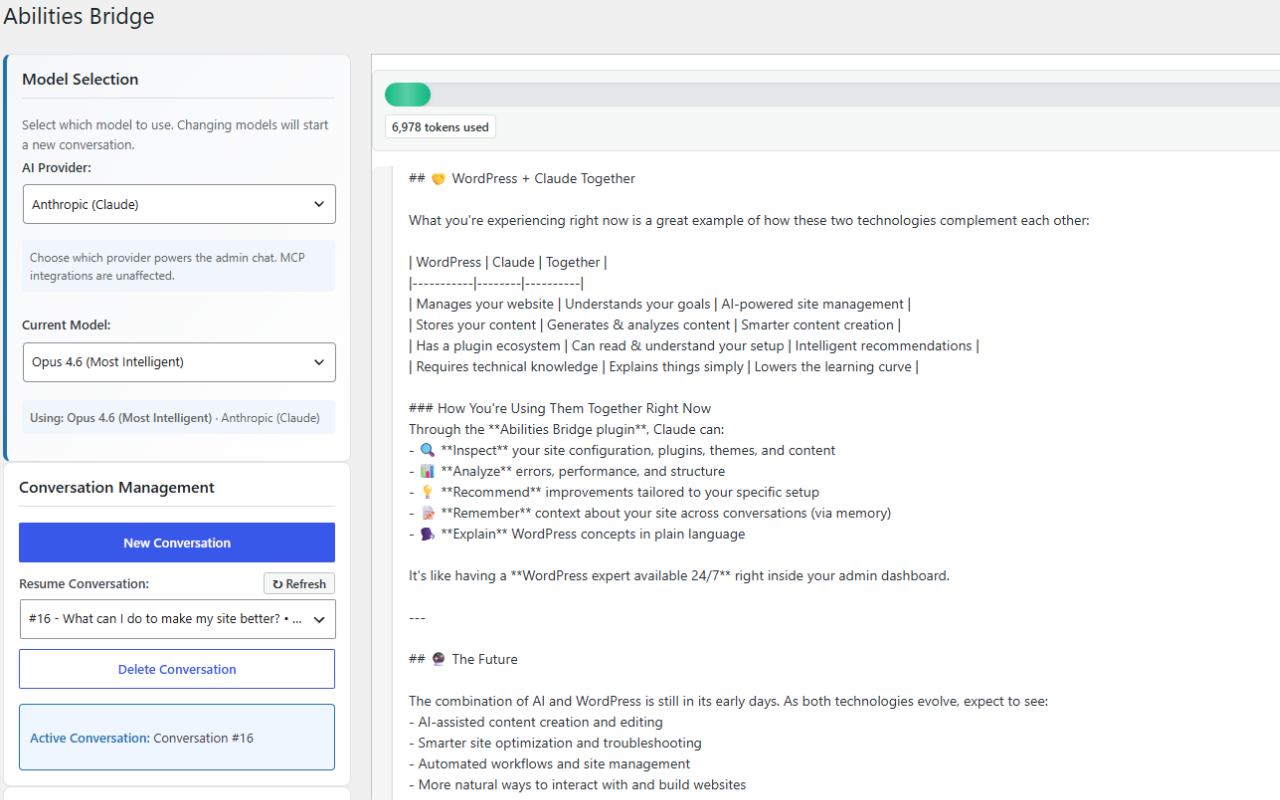
Task: Click the speaking head emoji beside Explain
Action: [427, 535]
